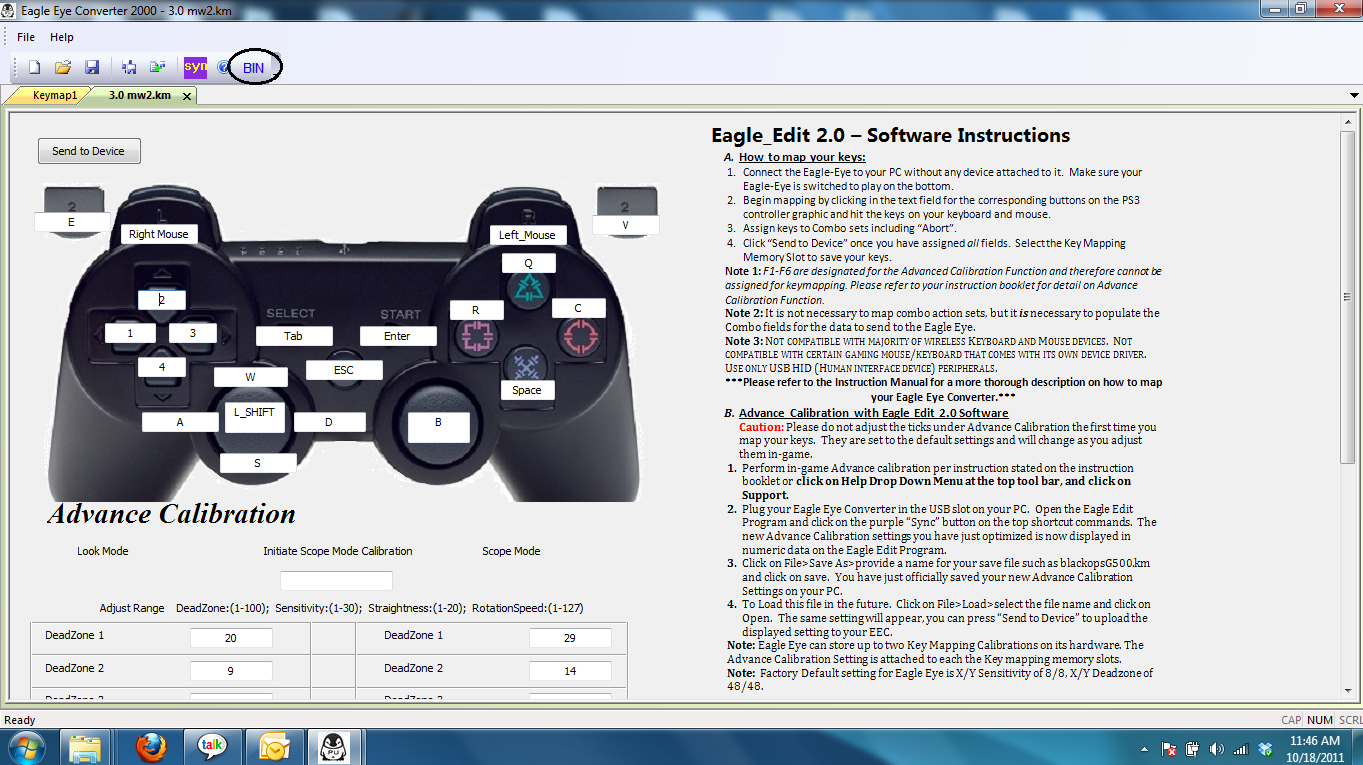
Task: Click the D-pad left field 1
Action: pyautogui.click(x=130, y=333)
